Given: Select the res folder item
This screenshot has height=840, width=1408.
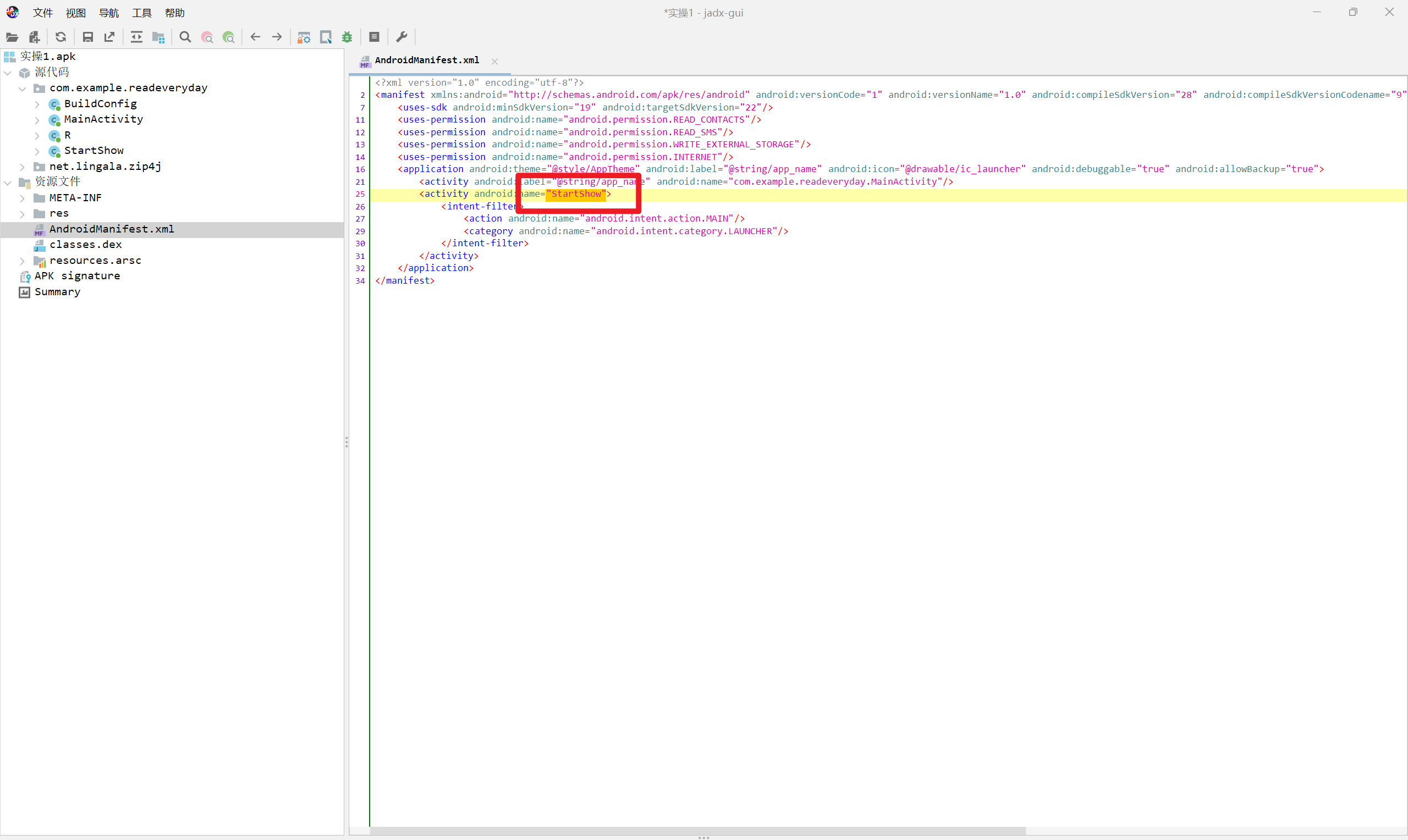Looking at the screenshot, I should pos(59,213).
